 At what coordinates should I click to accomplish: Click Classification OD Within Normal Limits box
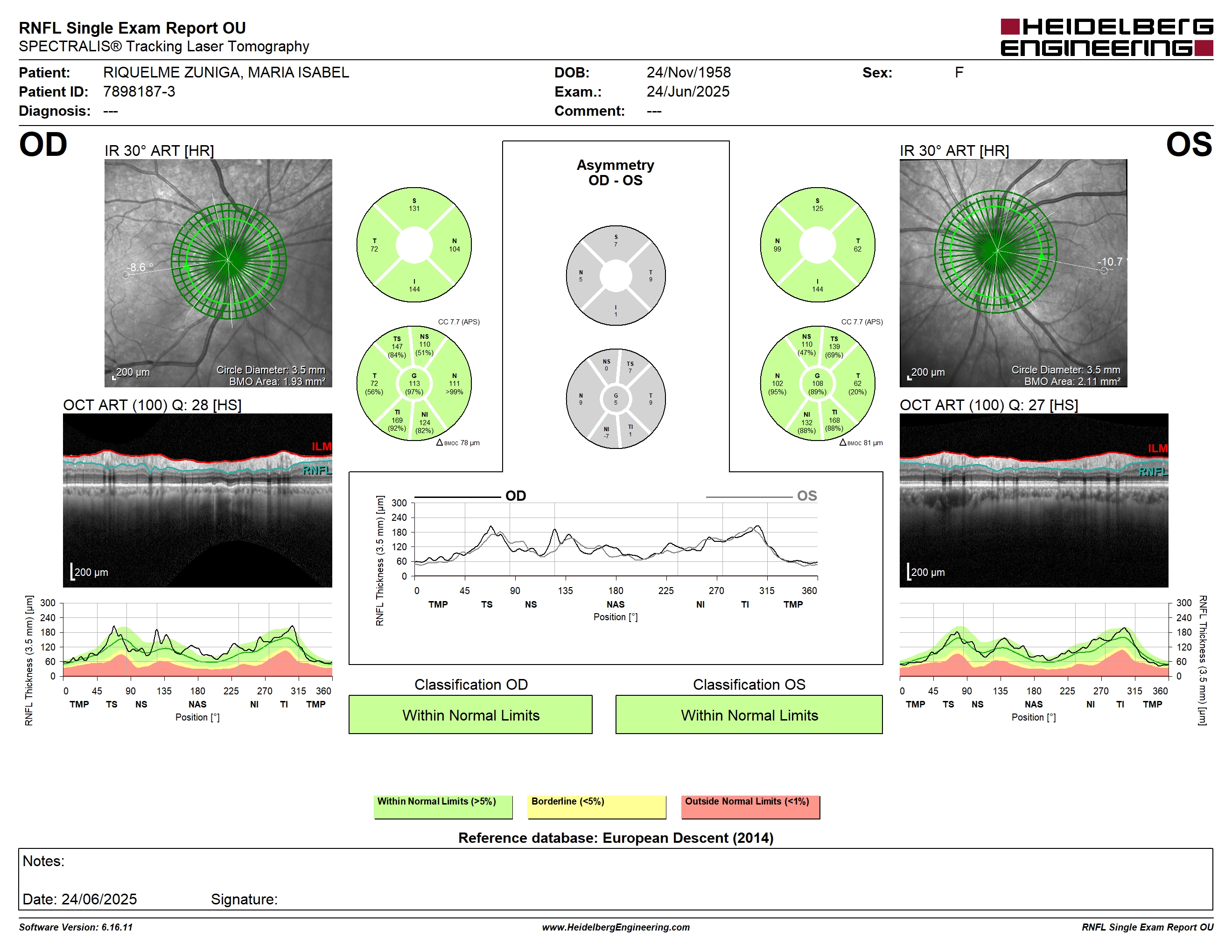click(x=470, y=714)
